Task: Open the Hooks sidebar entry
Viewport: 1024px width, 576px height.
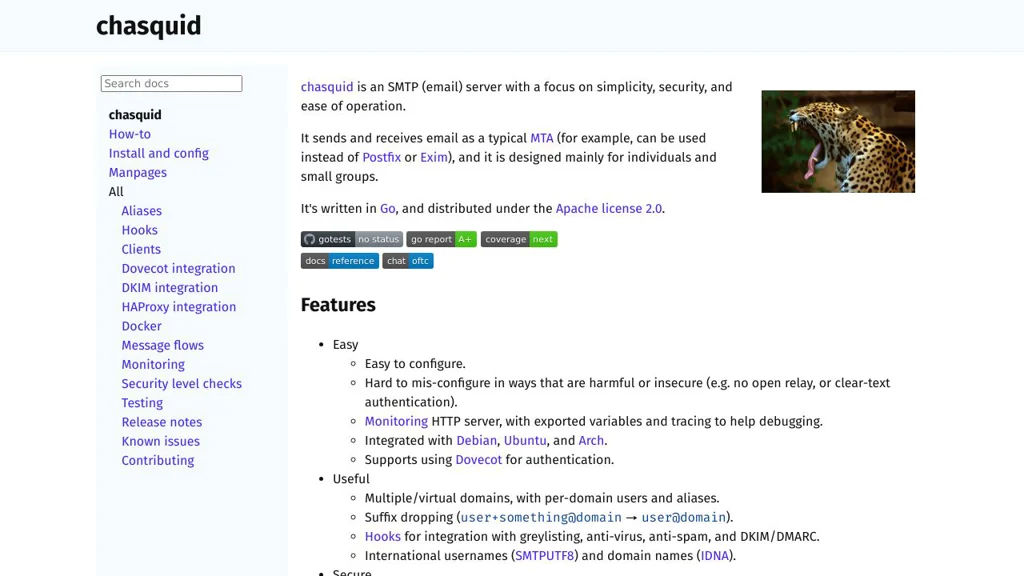Action: coord(139,230)
